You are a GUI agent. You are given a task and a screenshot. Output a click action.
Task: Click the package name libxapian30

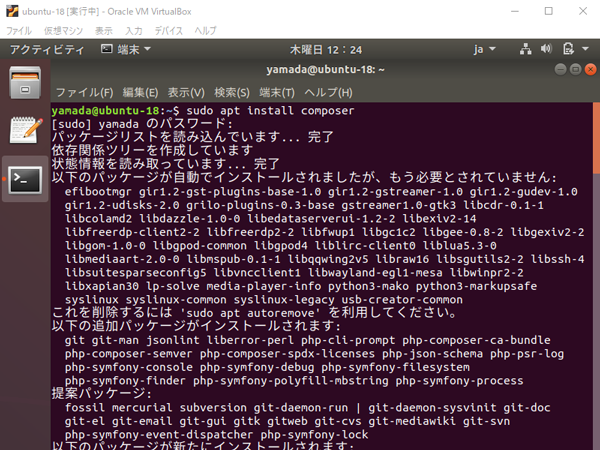[x=102, y=286]
